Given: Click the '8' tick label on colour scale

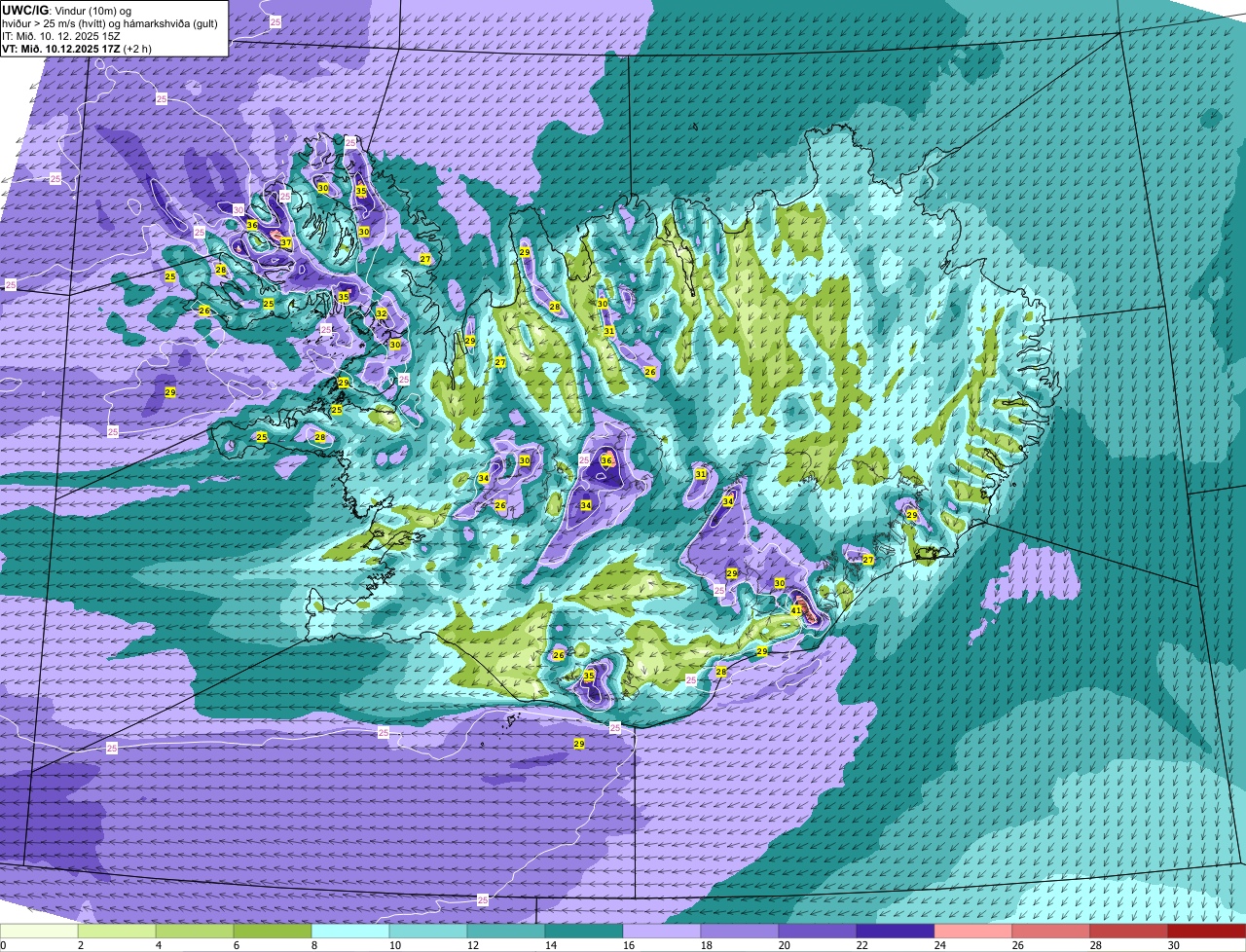Looking at the screenshot, I should pyautogui.click(x=313, y=945).
